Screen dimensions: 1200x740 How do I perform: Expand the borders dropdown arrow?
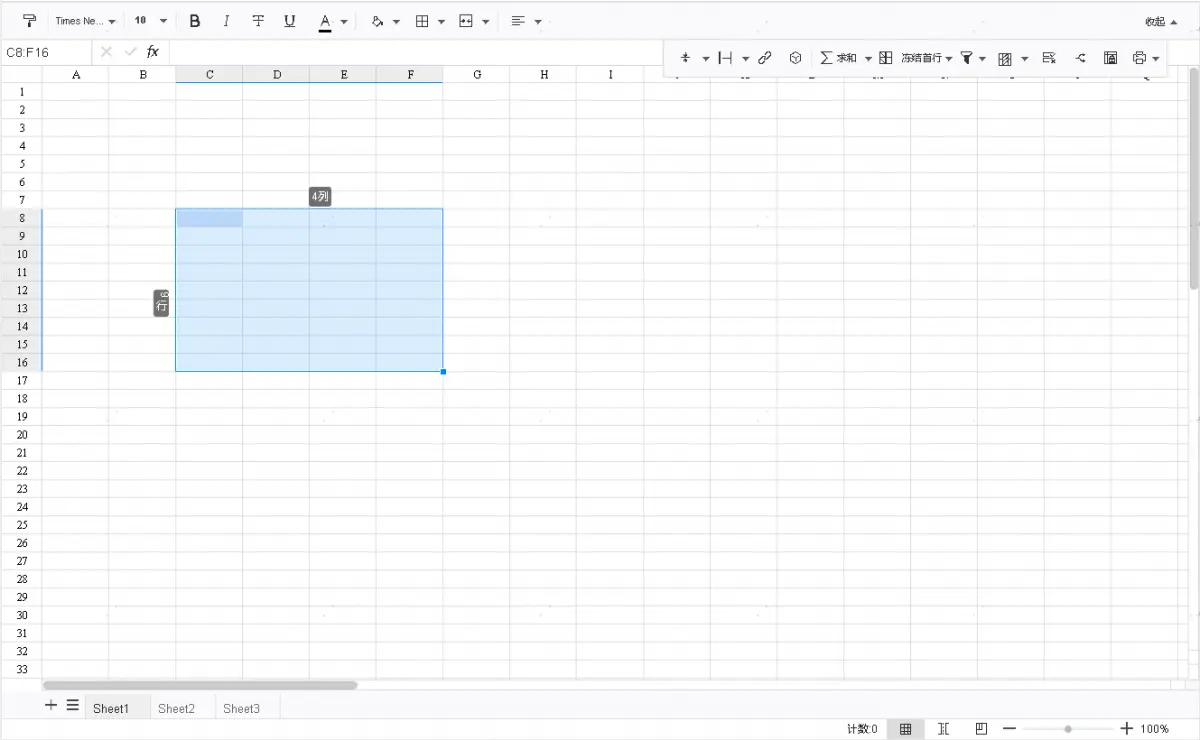(441, 21)
